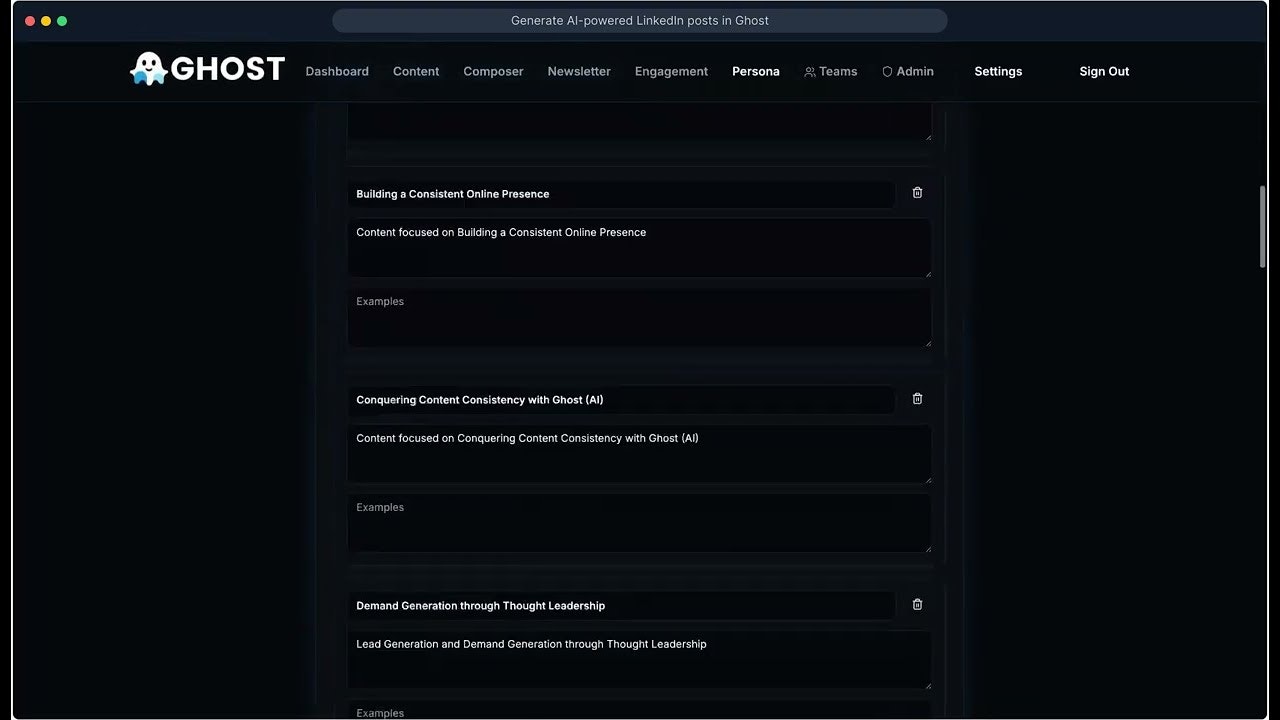Click the Teams people icon
Screen dimensions: 1280x720
(x=810, y=72)
